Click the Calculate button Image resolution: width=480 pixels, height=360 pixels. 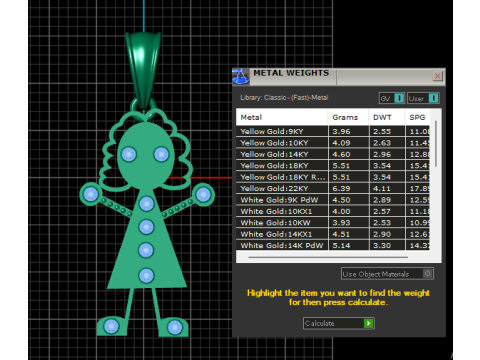[339, 323]
